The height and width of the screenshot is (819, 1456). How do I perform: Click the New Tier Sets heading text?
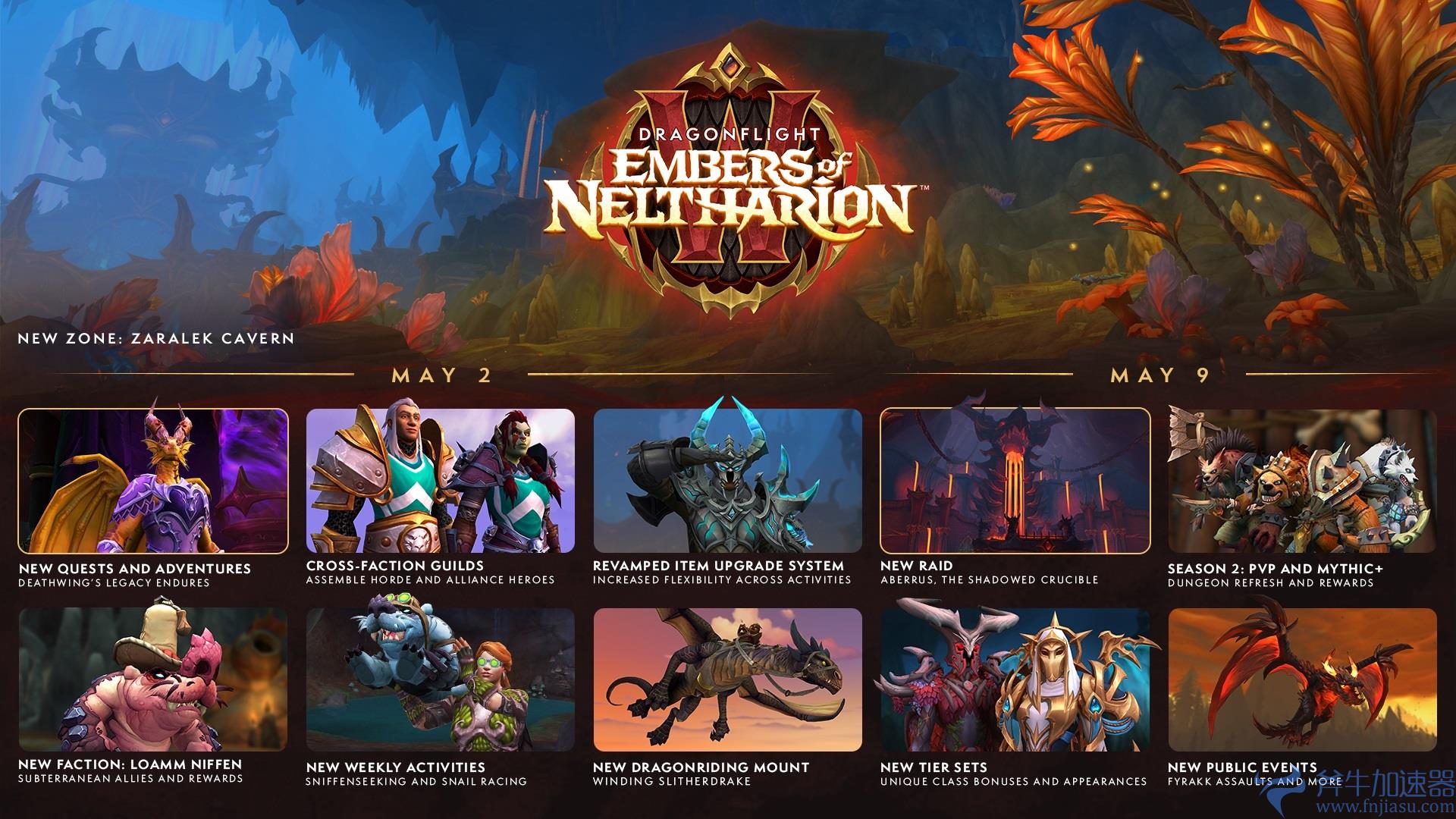[934, 767]
